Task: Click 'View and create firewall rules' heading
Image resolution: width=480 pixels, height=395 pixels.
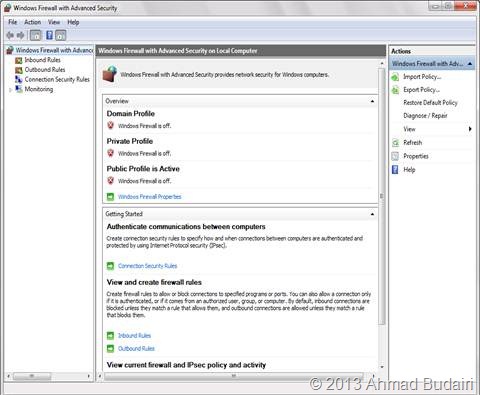Action: 154,282
